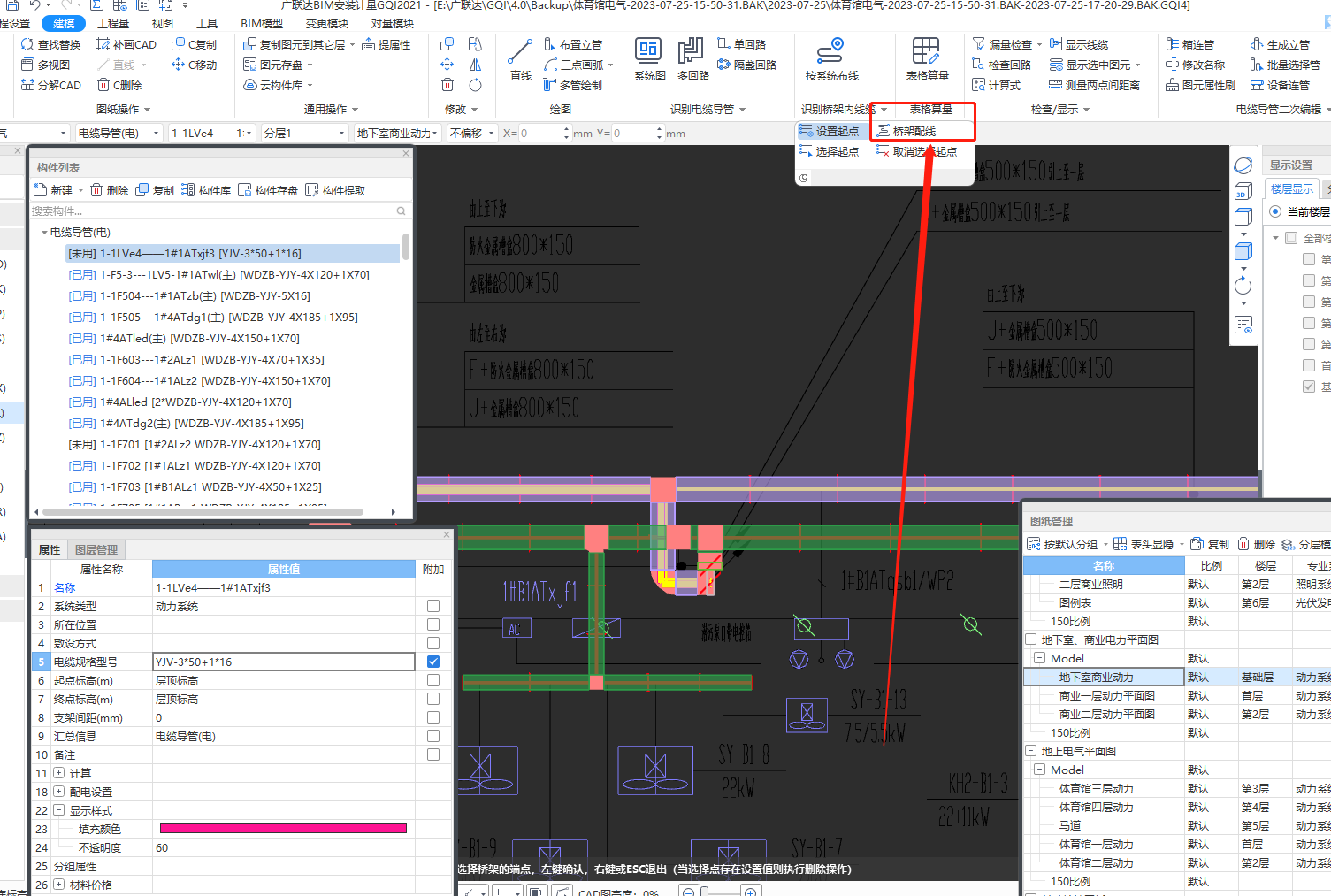Choose 桥架配线 from the dropdown menu
This screenshot has height=896, width=1331.
pyautogui.click(x=906, y=131)
